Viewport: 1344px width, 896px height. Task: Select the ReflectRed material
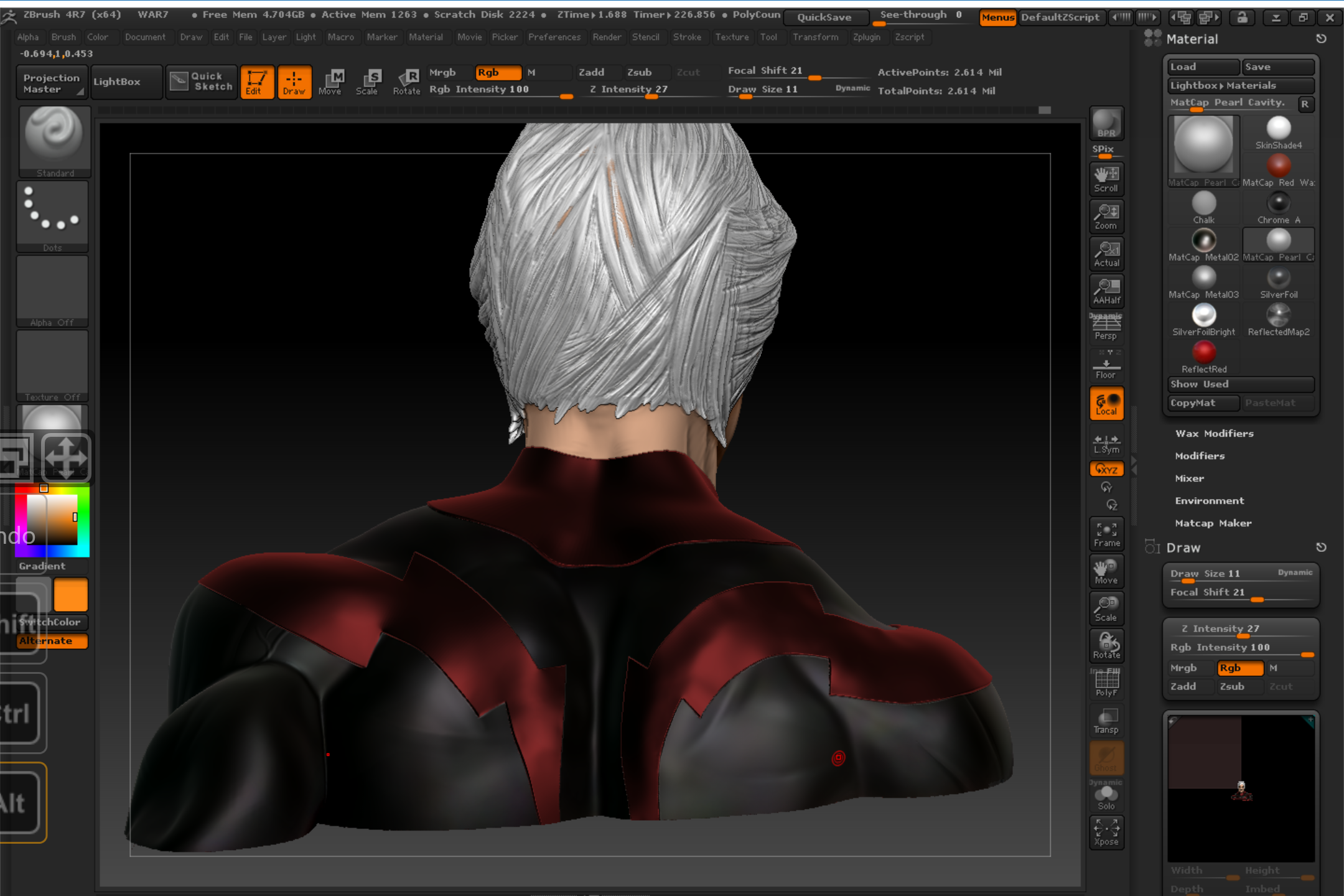pyautogui.click(x=1203, y=357)
